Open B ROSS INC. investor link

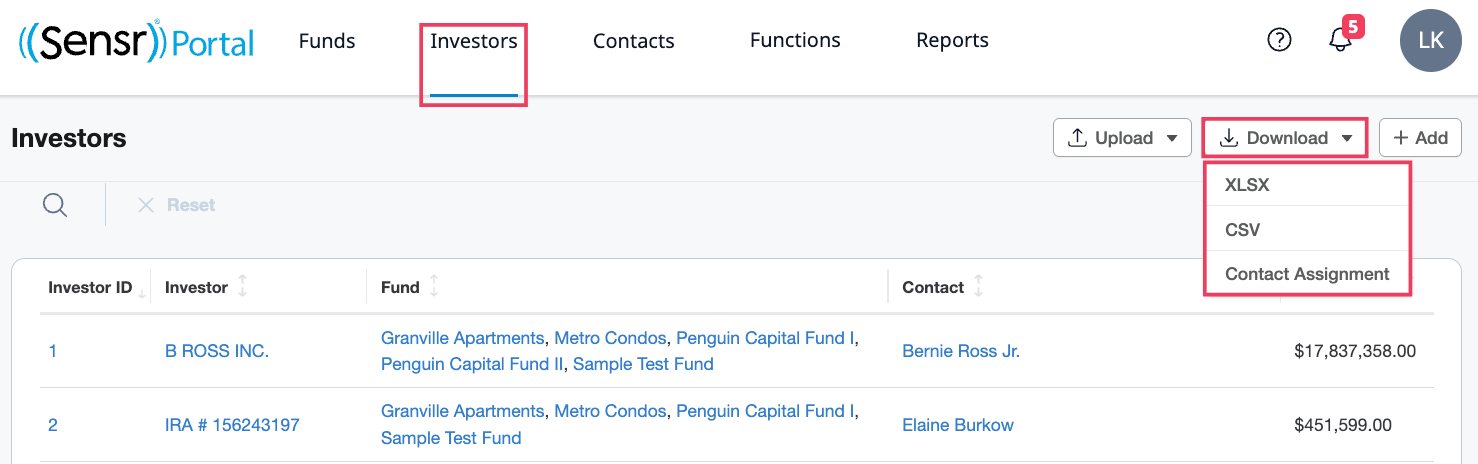[x=217, y=351]
